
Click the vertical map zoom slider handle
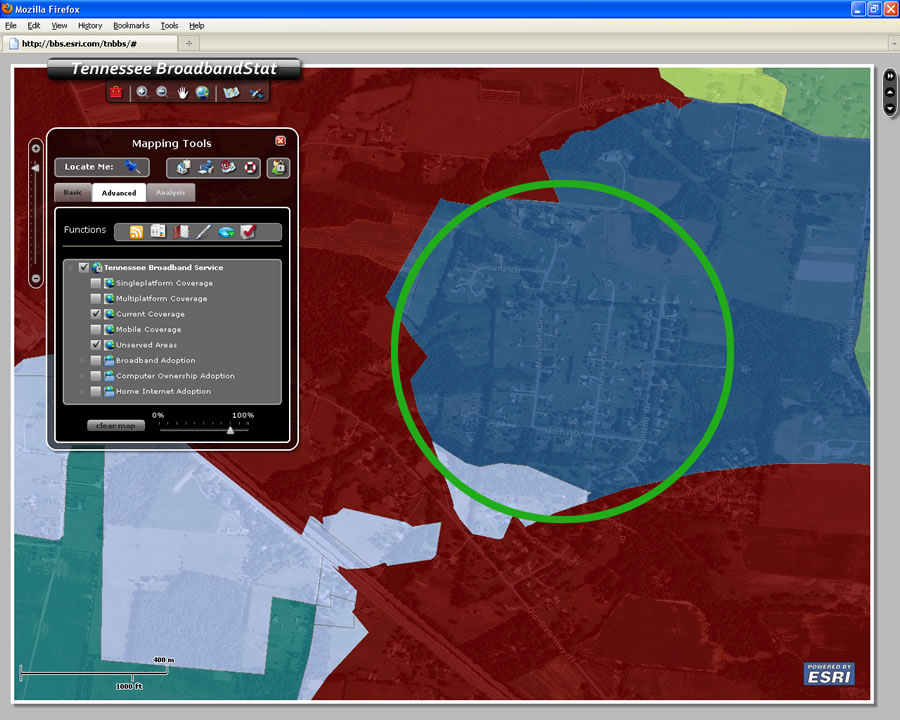pyautogui.click(x=35, y=168)
